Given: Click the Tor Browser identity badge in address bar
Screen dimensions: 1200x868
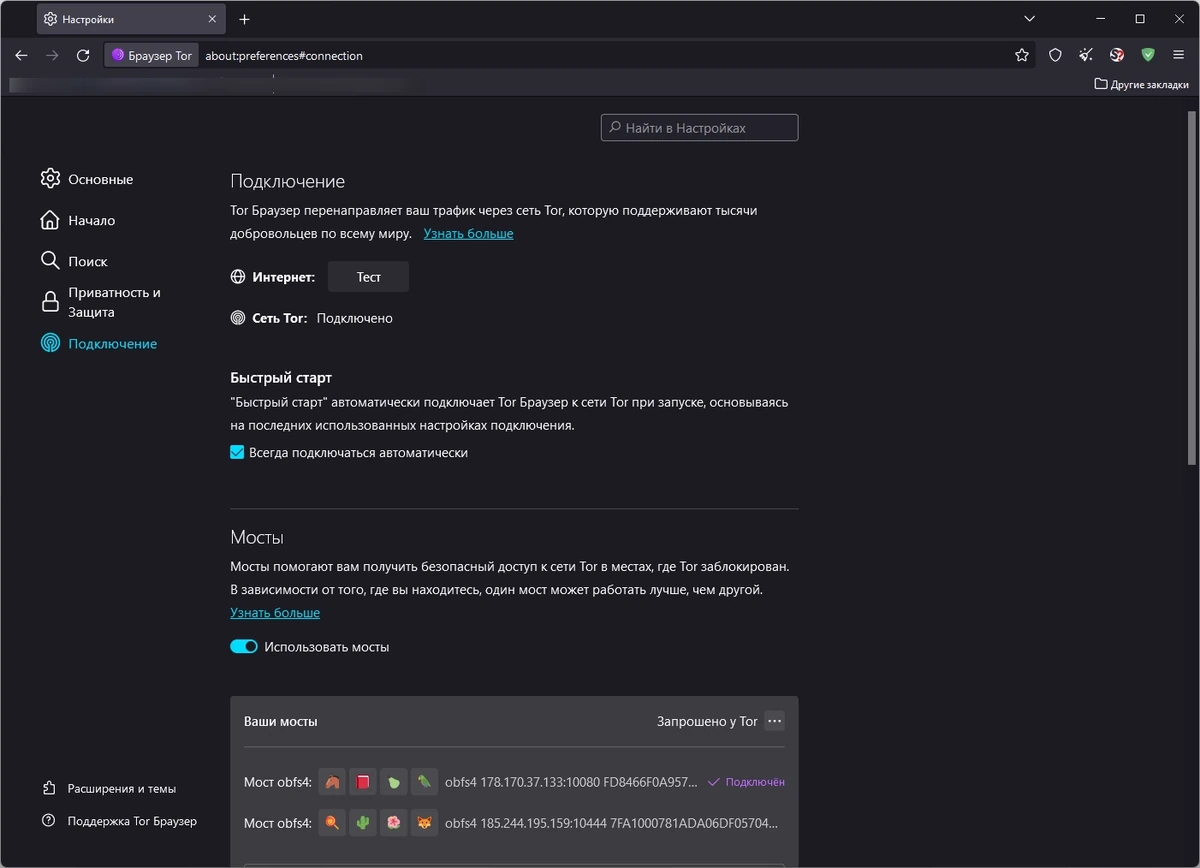Looking at the screenshot, I should pos(152,55).
